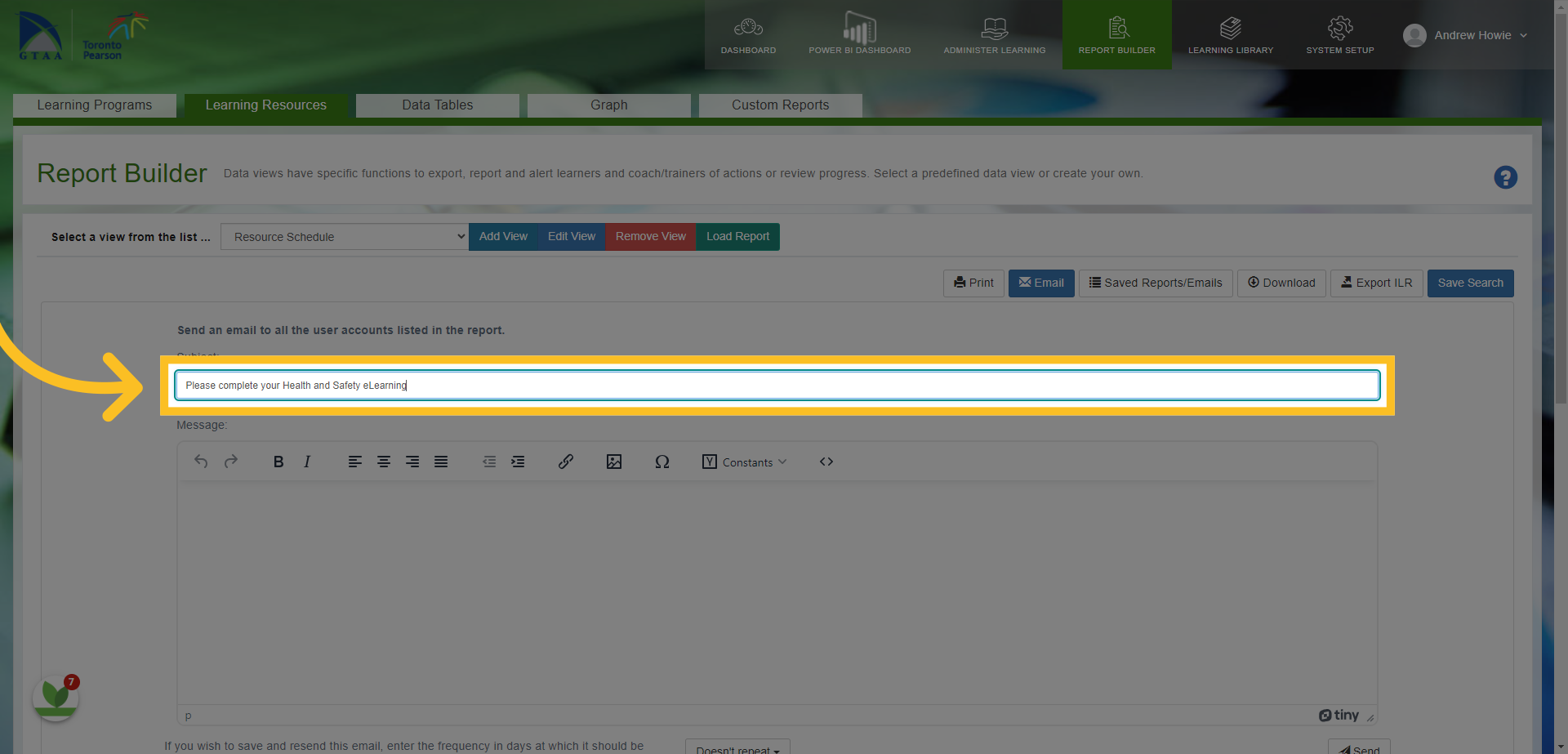This screenshot has height=754, width=1568.
Task: Open the Doesn't repeat frequency dropdown
Action: click(737, 748)
